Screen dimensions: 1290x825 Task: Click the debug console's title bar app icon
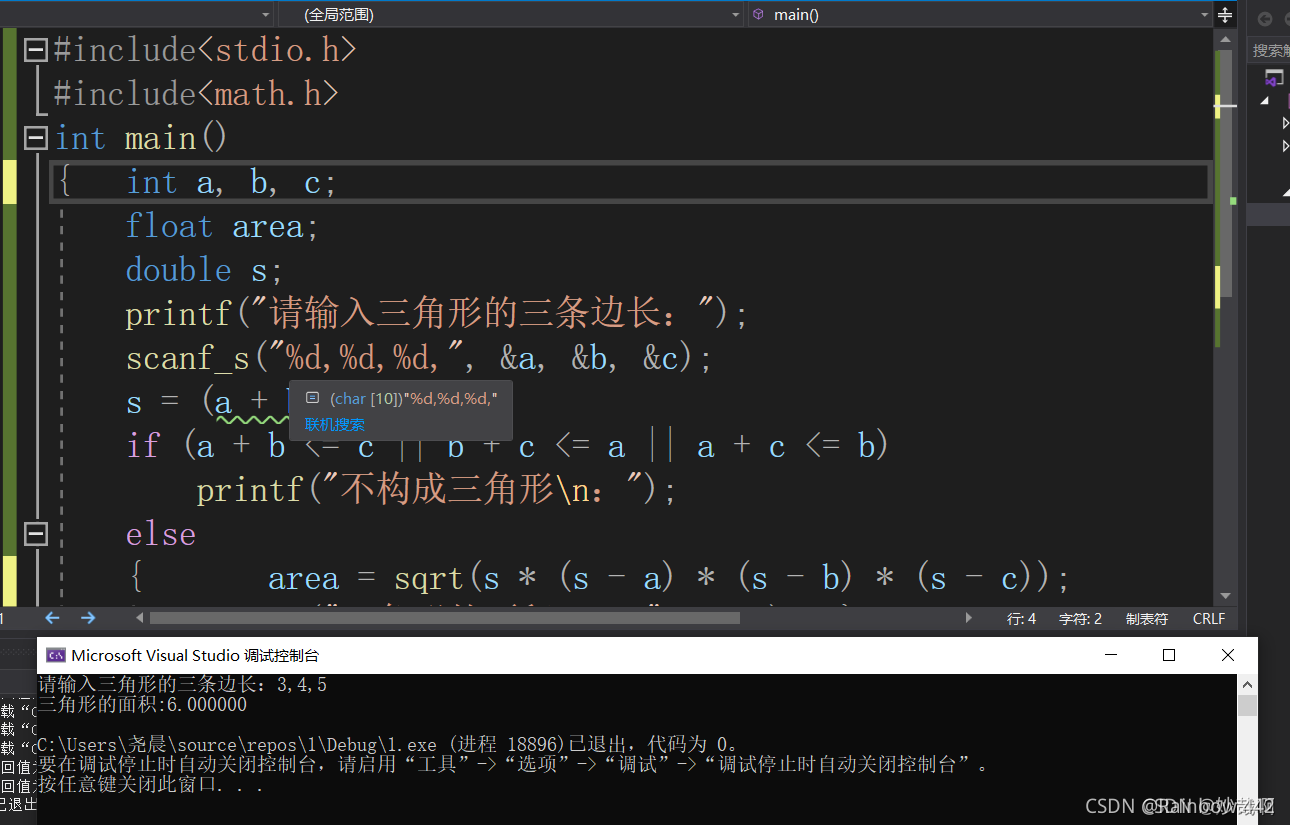[x=56, y=655]
